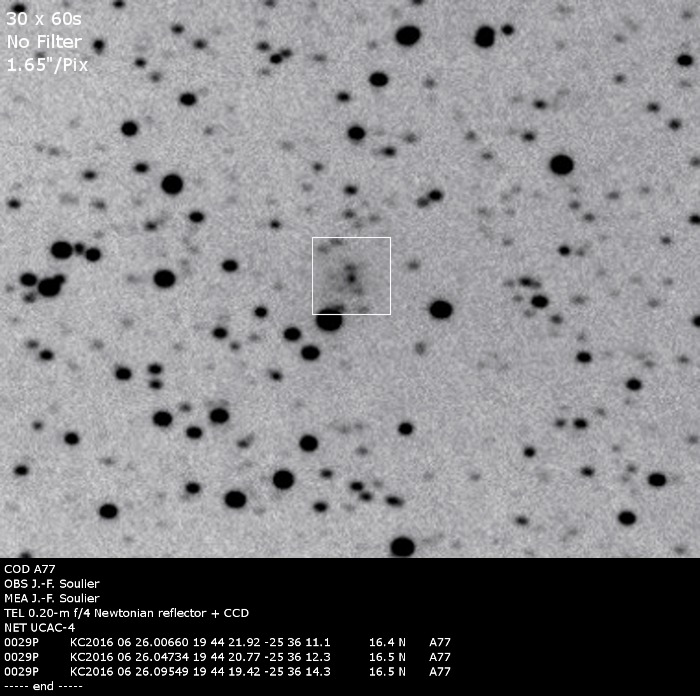This screenshot has width=700, height=696.
Task: Click the "30 x 60s" exposure label
Action: coord(44,19)
